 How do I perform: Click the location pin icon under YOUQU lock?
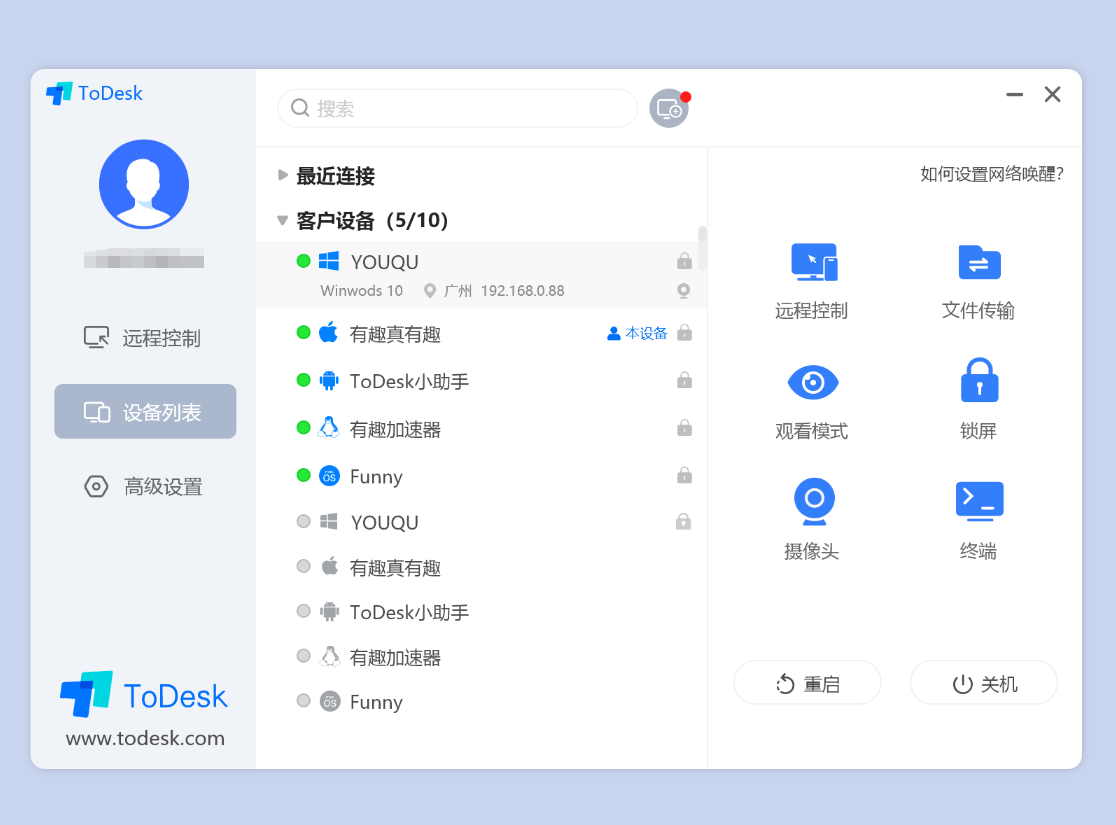coord(683,290)
